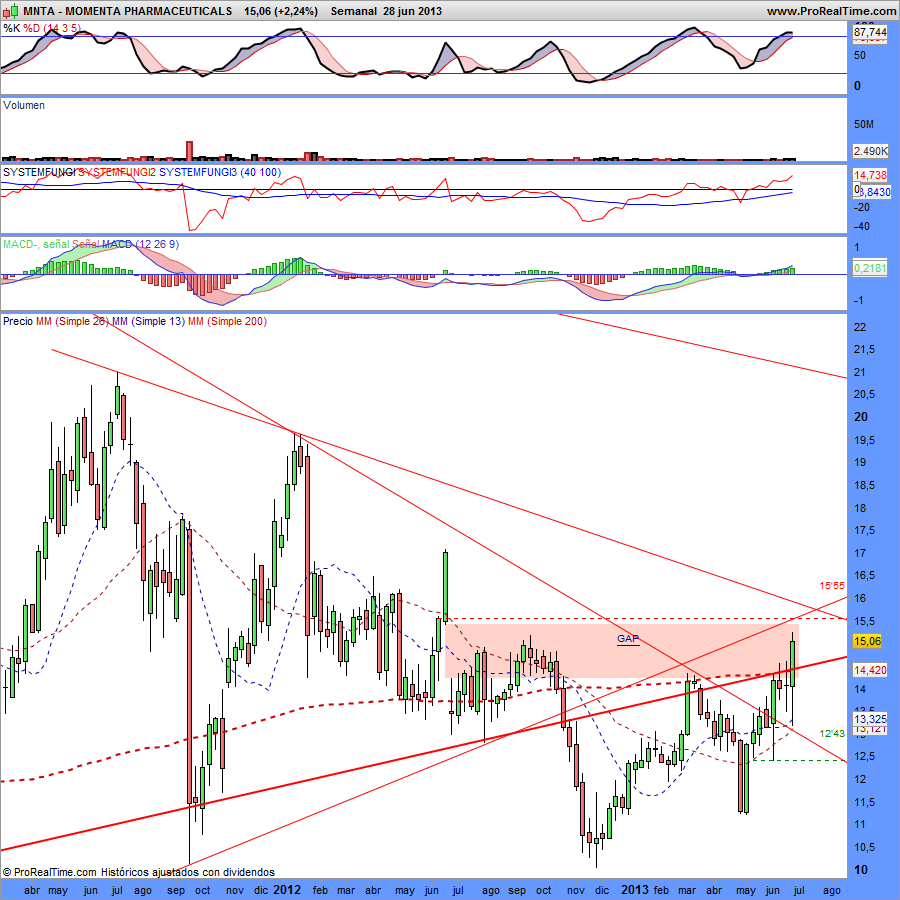Select the Precio label in price panel
Viewport: 900px width, 900px height.
tap(18, 321)
